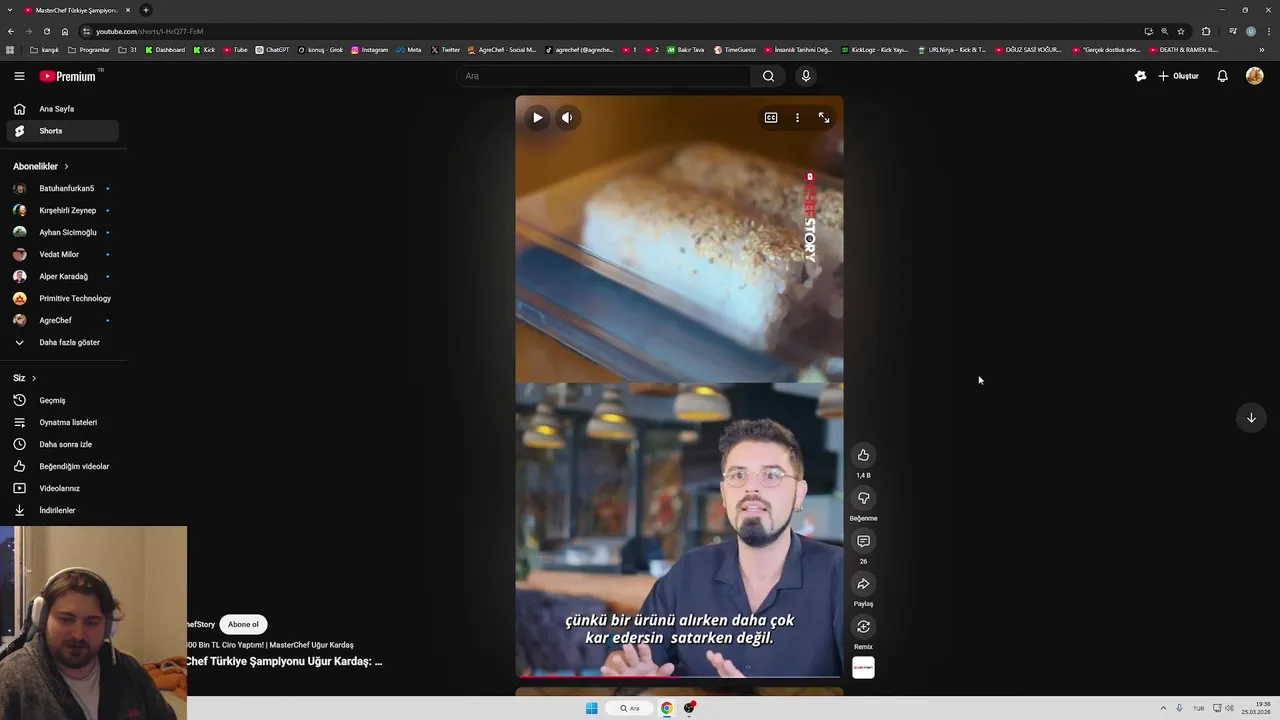Open the ChatGPT bookmark
The image size is (1280, 720).
[x=272, y=50]
